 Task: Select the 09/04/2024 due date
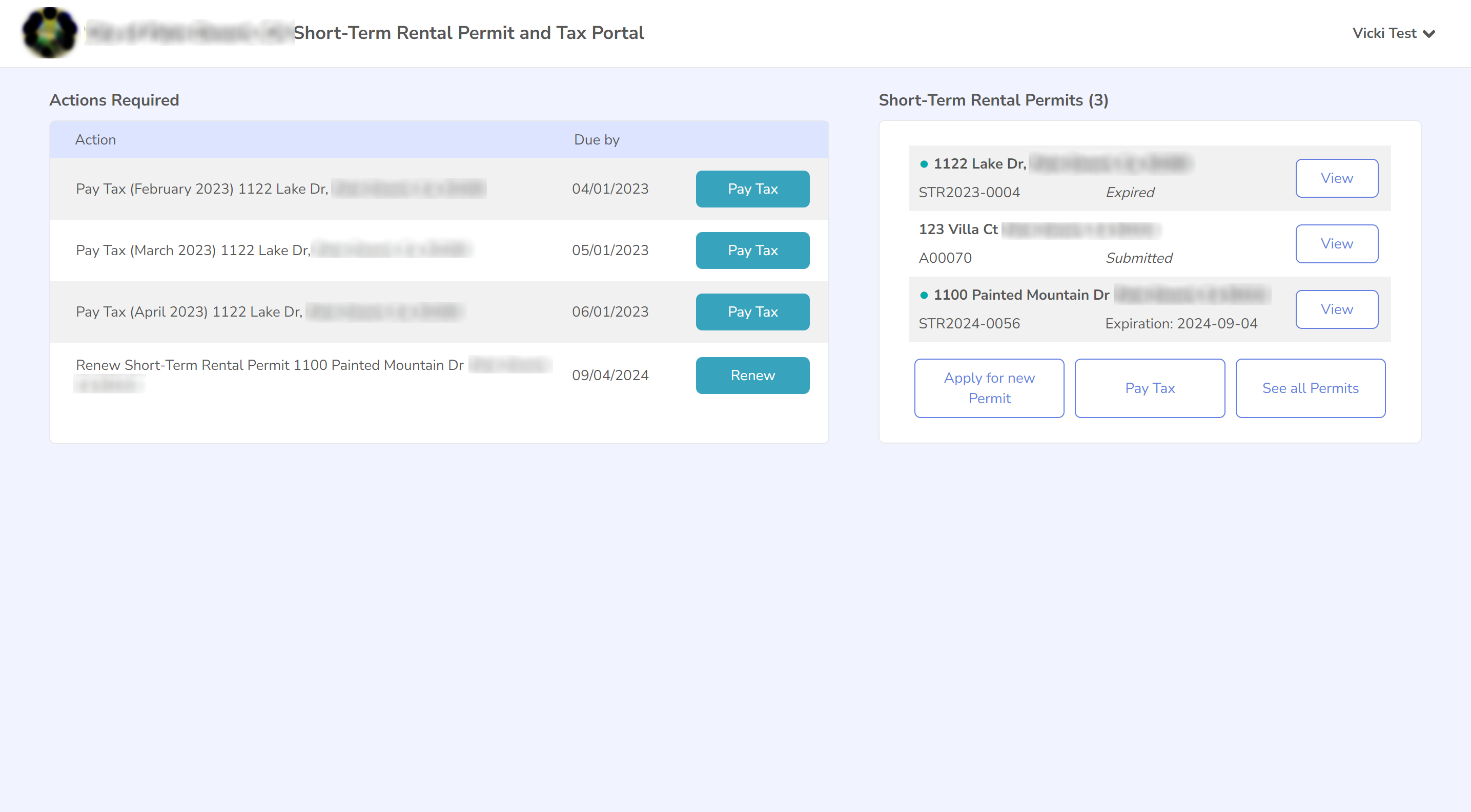click(610, 376)
